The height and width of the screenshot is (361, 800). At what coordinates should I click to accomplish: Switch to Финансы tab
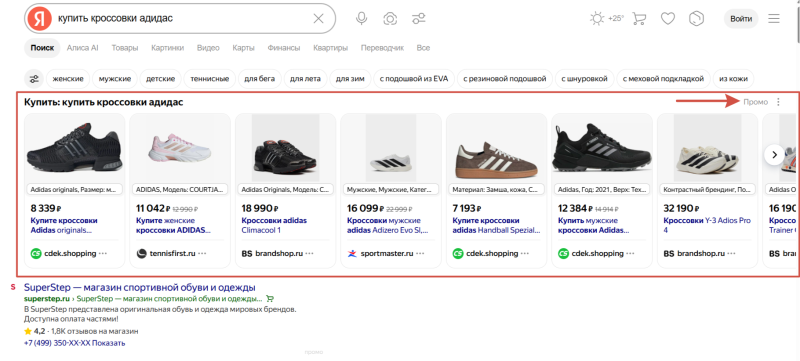(x=284, y=48)
